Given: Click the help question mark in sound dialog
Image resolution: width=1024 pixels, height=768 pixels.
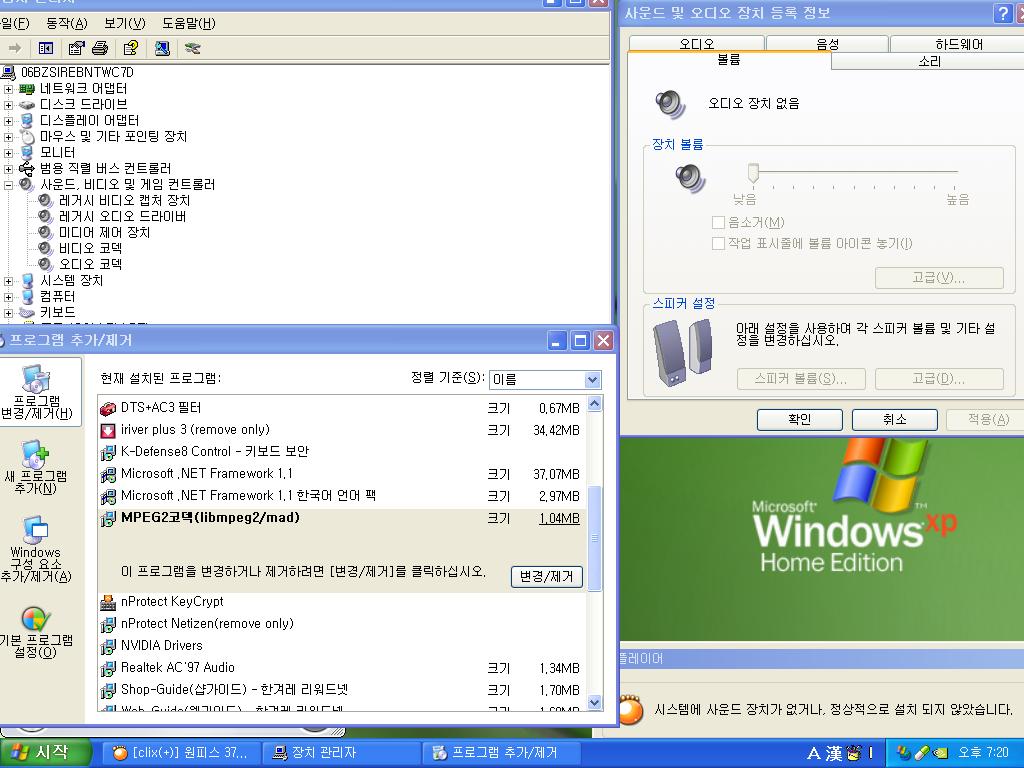Looking at the screenshot, I should [x=1002, y=12].
